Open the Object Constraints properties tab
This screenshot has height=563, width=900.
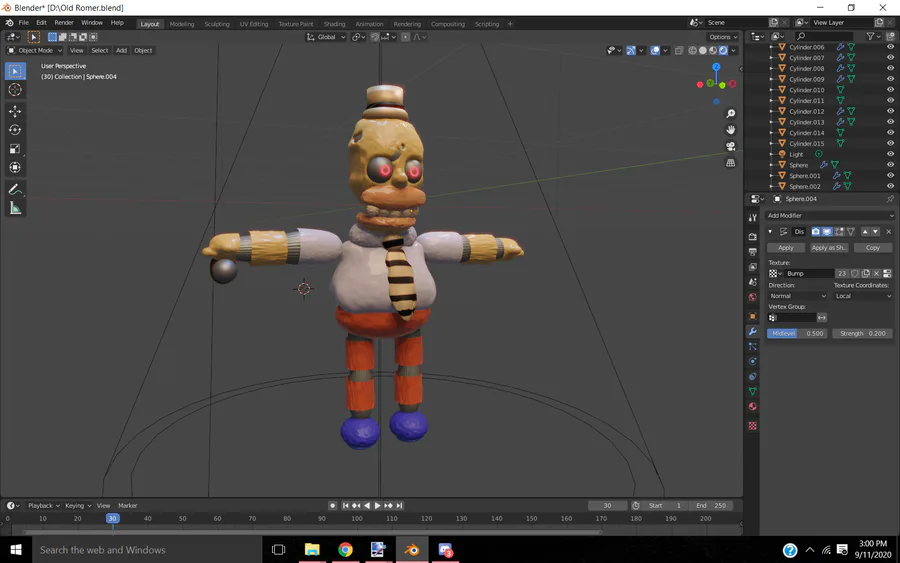click(x=752, y=376)
